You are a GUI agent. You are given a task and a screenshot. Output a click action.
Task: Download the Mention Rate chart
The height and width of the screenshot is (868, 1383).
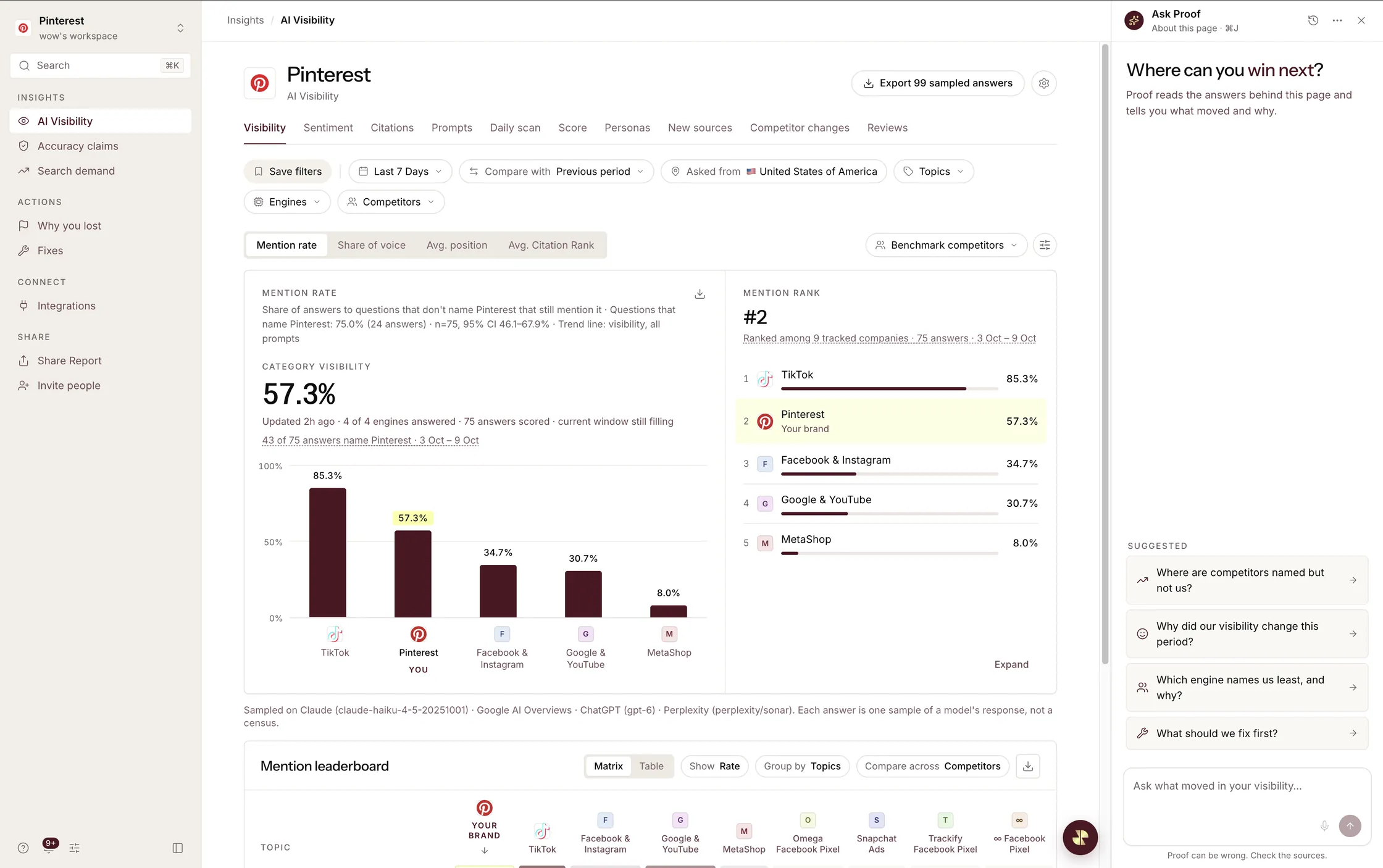point(700,294)
